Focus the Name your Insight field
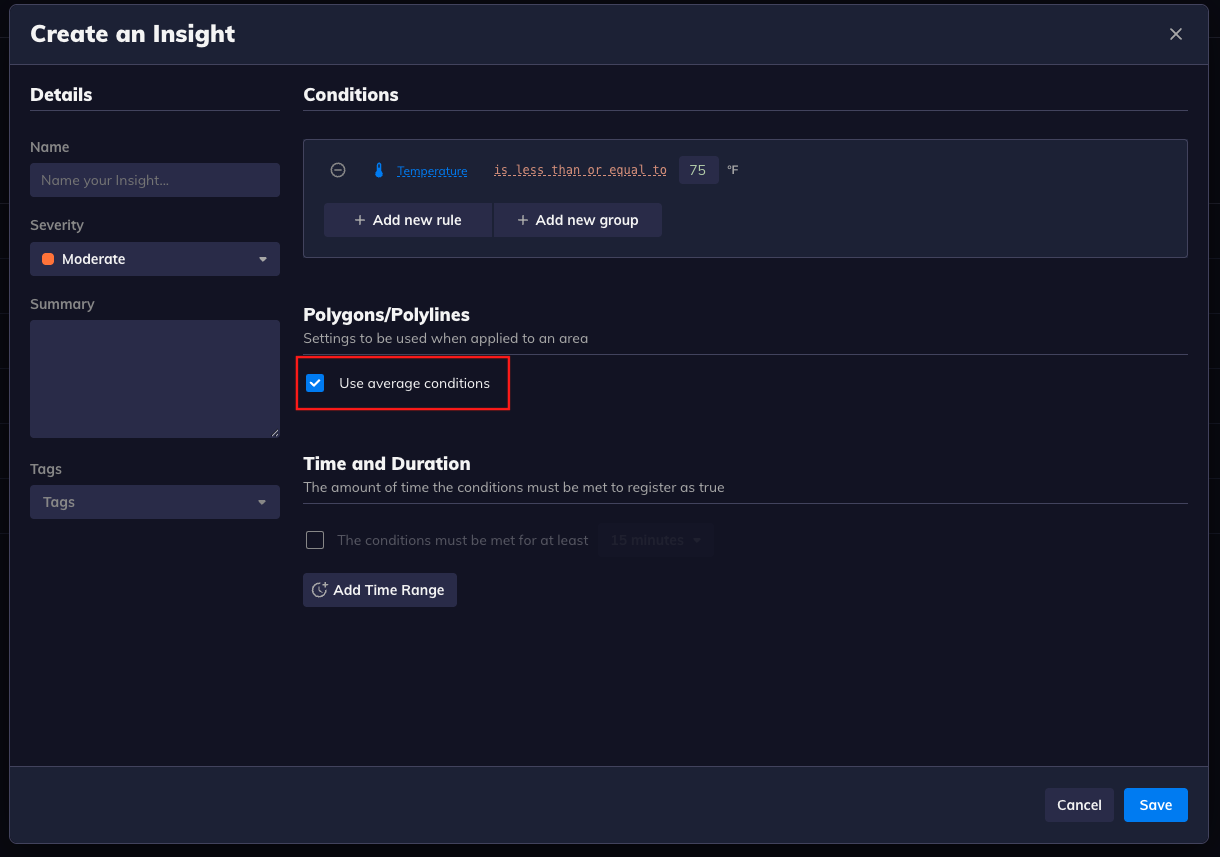Image resolution: width=1220 pixels, height=857 pixels. coord(155,180)
